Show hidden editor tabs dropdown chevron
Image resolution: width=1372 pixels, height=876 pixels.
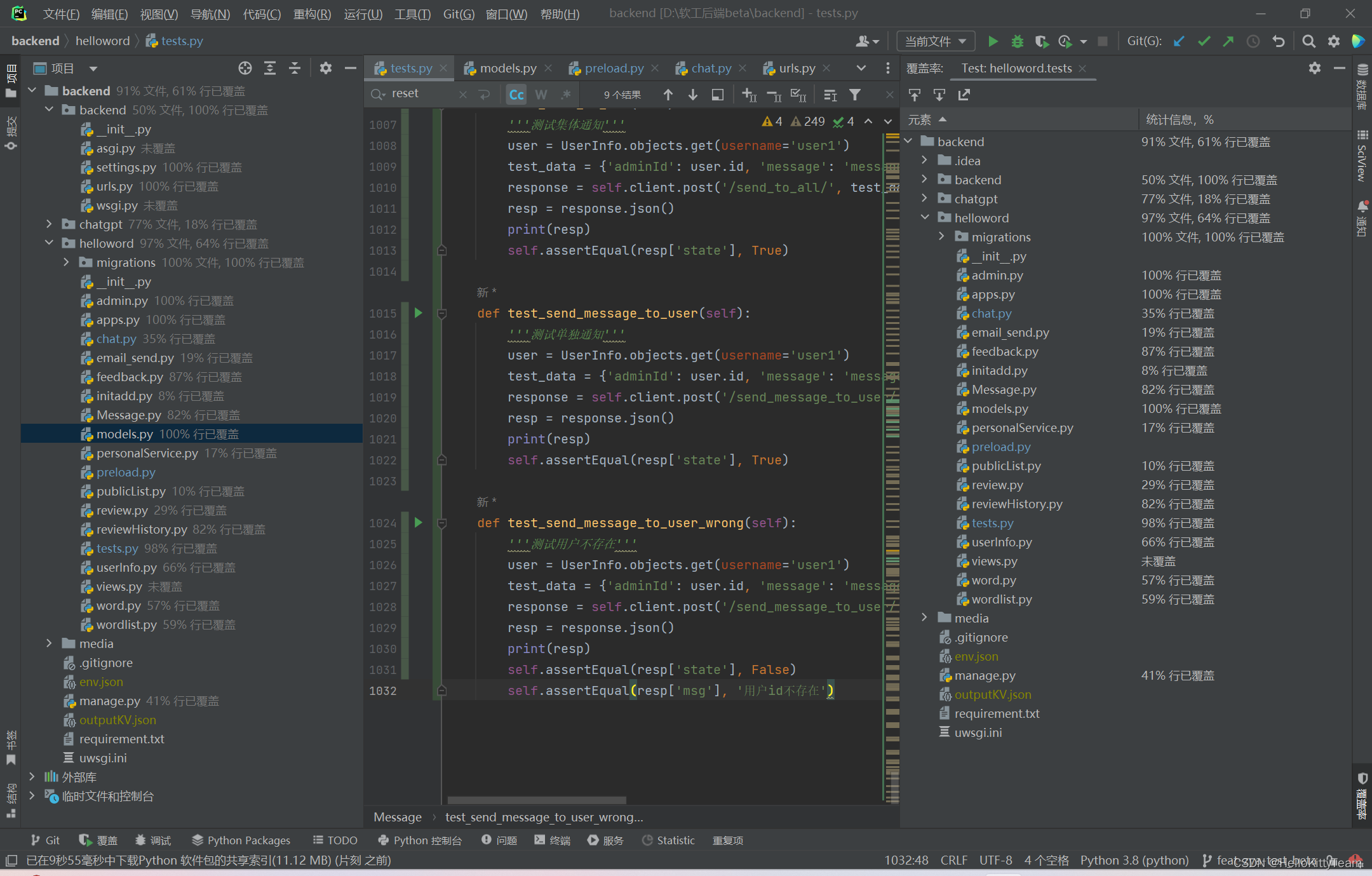(861, 68)
